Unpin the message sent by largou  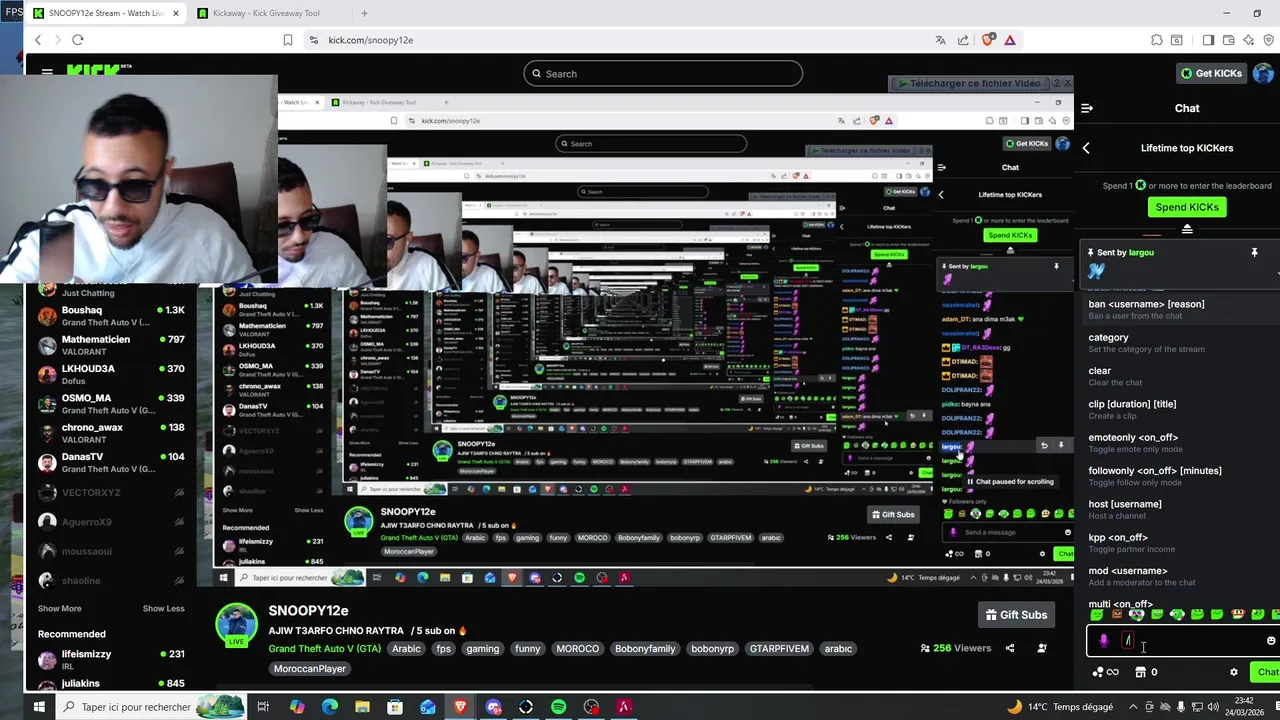[1254, 253]
